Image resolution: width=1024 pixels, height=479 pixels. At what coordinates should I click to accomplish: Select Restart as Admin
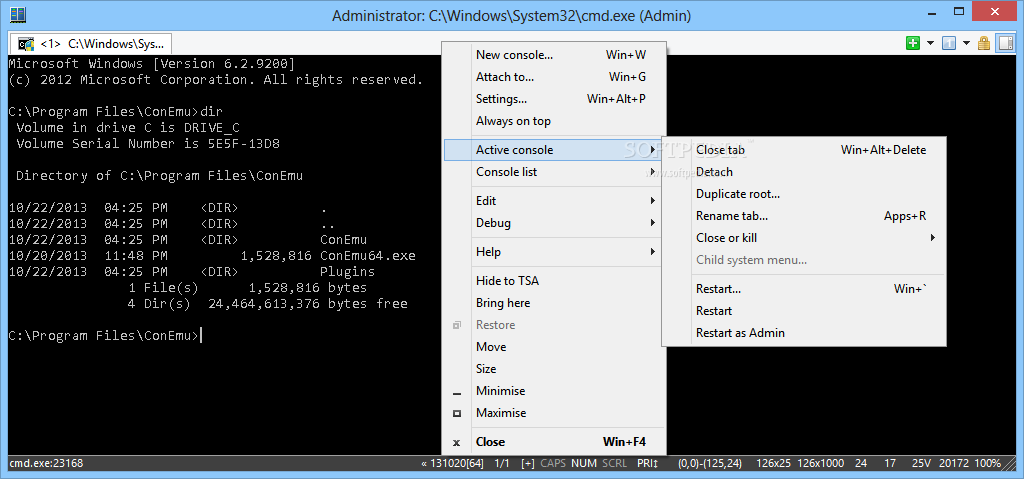pos(804,333)
